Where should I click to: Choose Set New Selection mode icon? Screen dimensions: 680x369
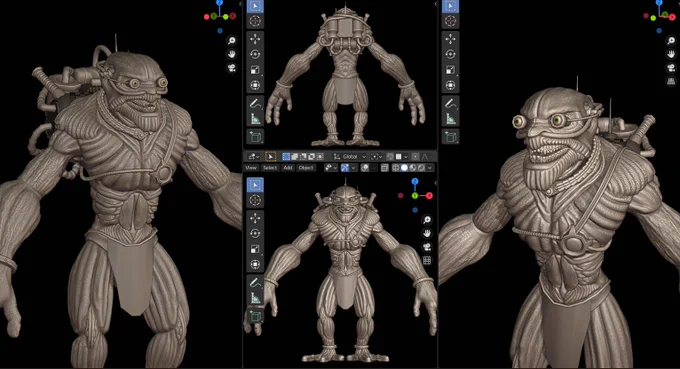pyautogui.click(x=286, y=157)
